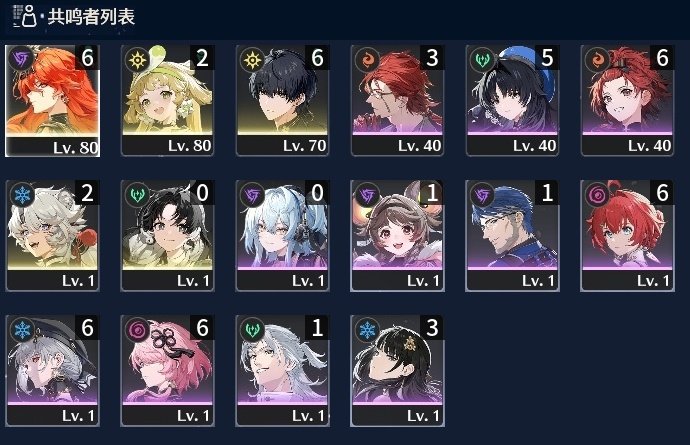The image size is (690, 445).
Task: Click the resonator list header icon
Action: pos(24,16)
